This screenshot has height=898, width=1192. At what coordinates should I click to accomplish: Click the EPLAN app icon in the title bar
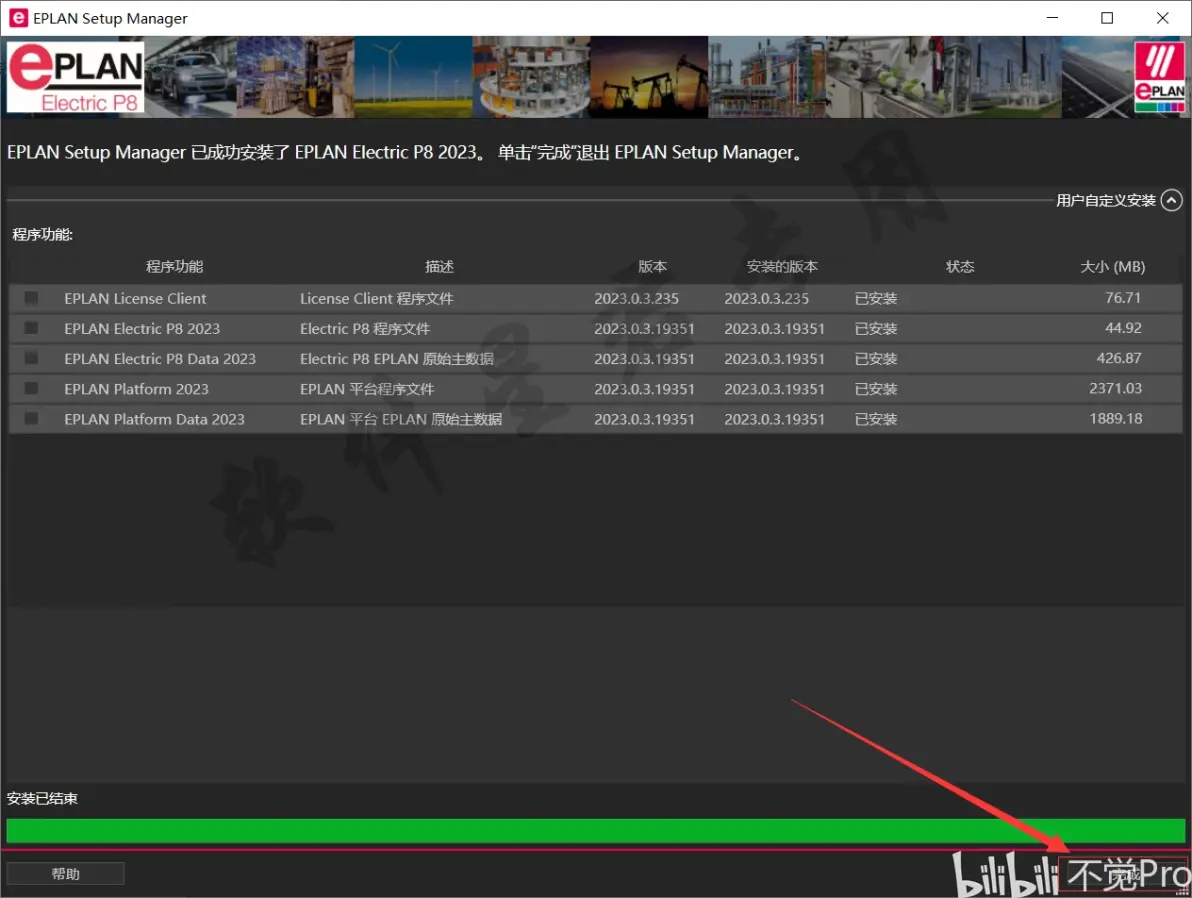[x=18, y=17]
